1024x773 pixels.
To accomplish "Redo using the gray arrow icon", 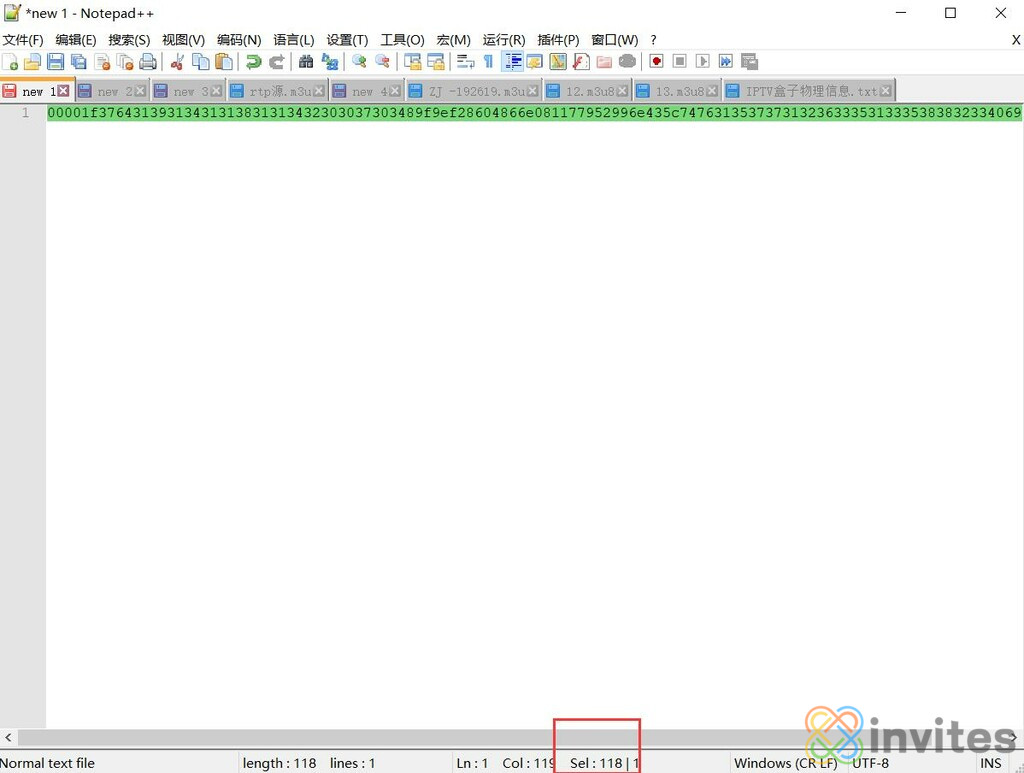I will point(276,61).
